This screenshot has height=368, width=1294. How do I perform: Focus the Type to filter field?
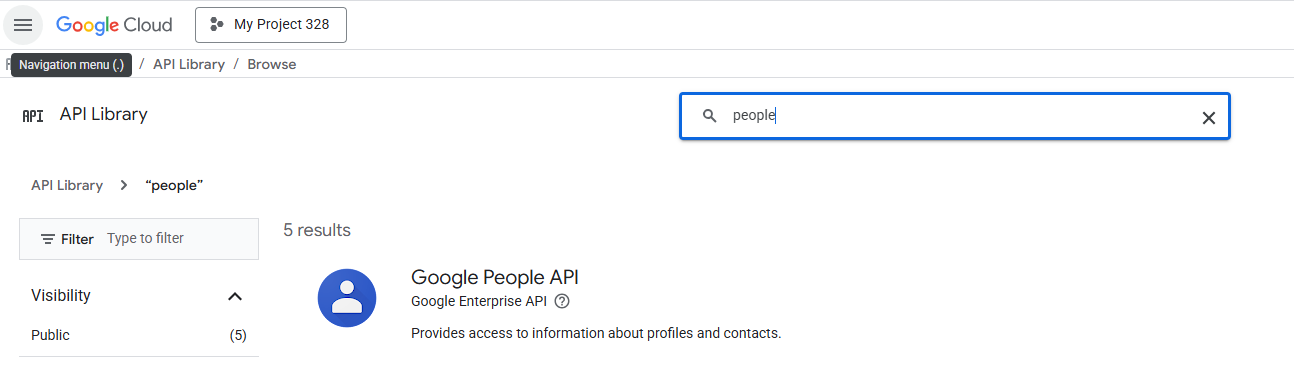pyautogui.click(x=176, y=238)
